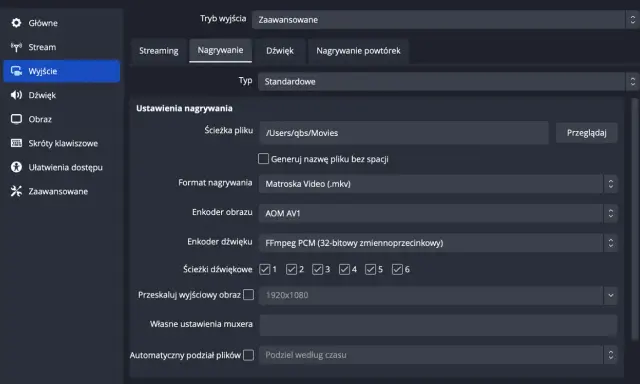Screen dimensions: 640x384
Task: Uncheck audio track 1 checkbox
Action: (264, 269)
